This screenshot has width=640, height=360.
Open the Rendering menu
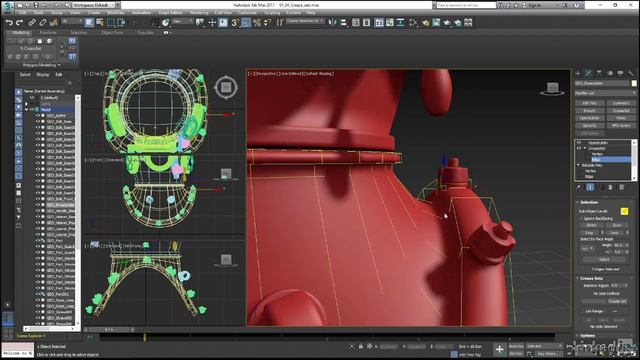point(199,13)
